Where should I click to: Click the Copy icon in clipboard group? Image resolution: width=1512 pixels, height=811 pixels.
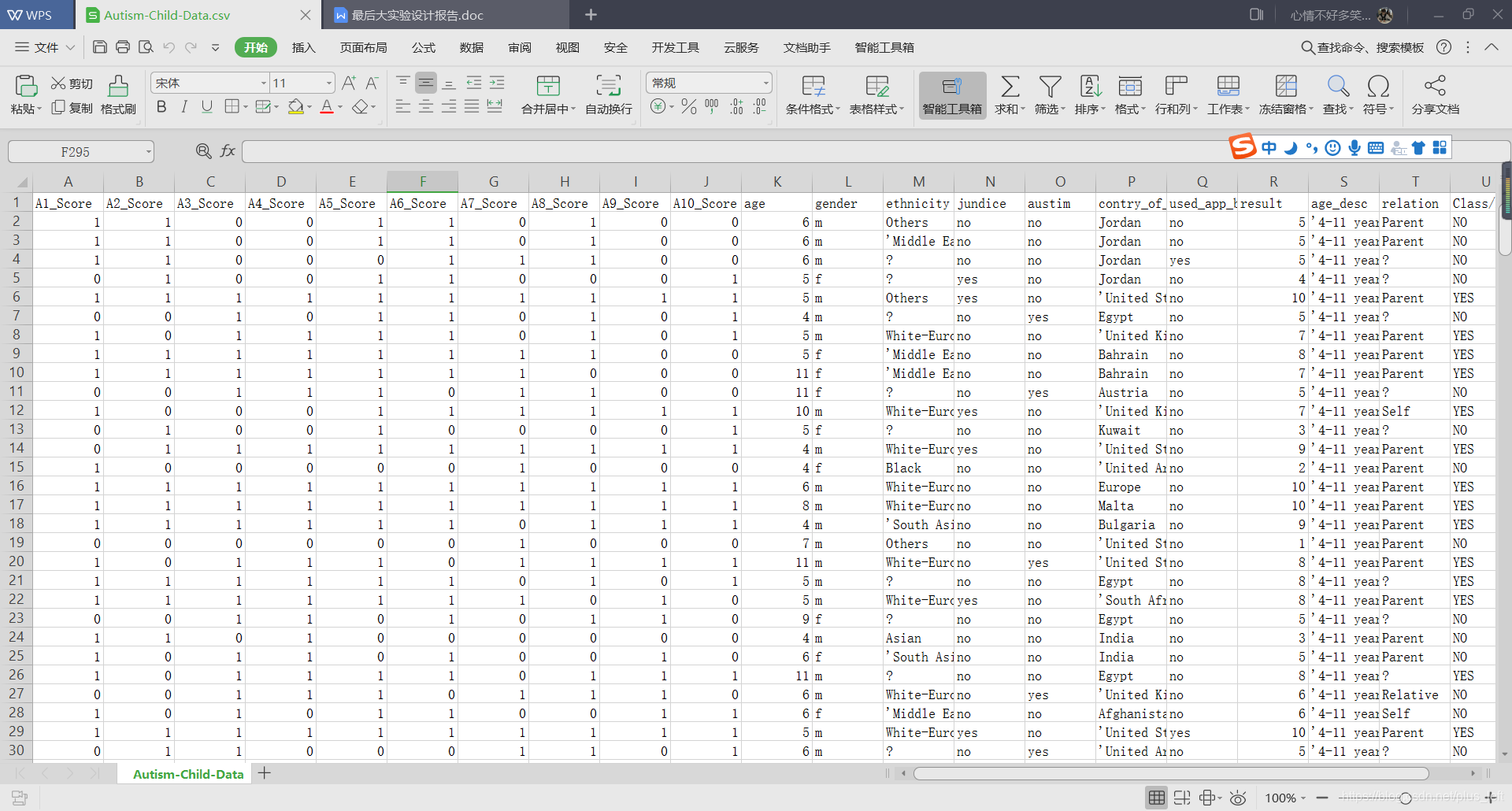point(58,107)
